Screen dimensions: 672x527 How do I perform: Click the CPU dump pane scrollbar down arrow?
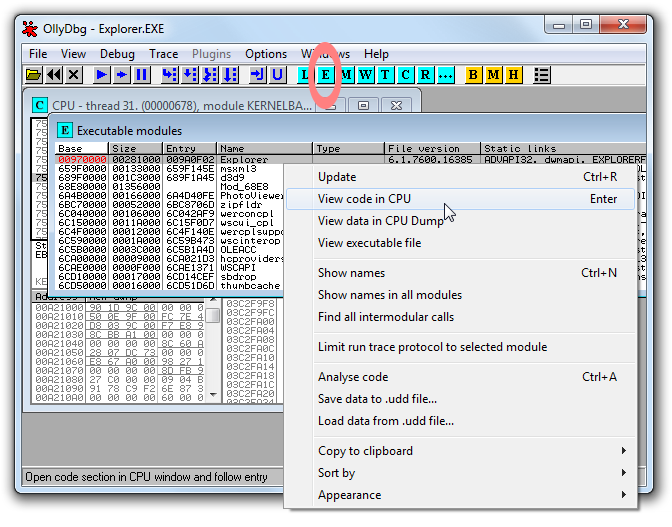point(213,395)
